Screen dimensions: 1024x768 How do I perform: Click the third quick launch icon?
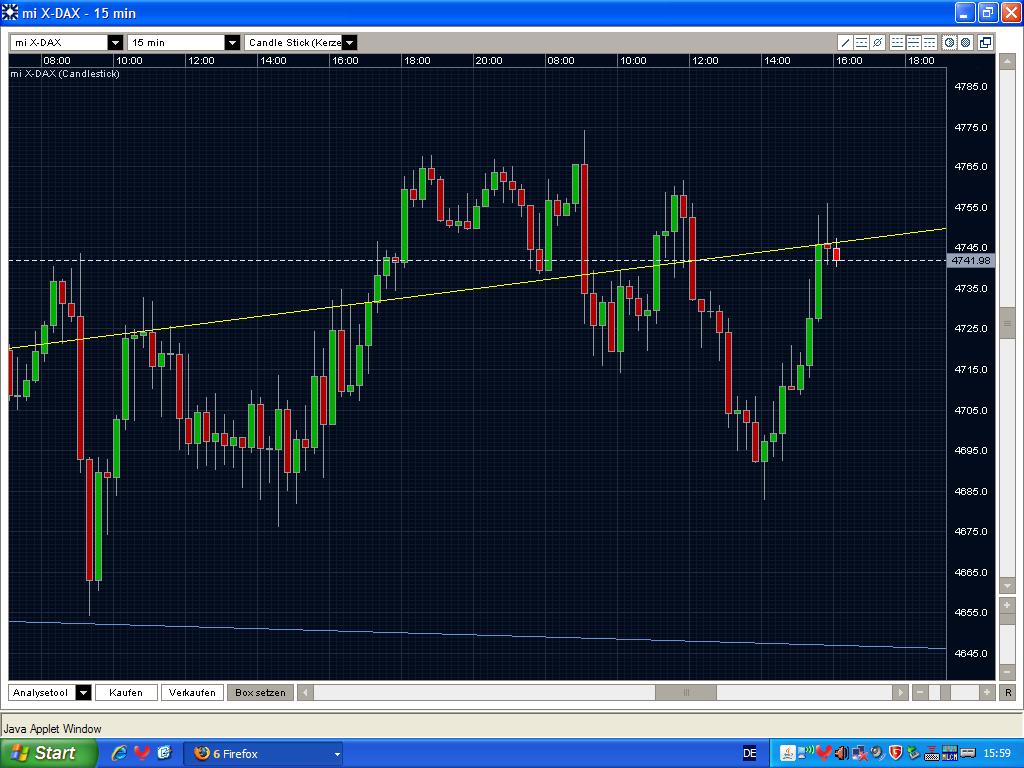164,753
